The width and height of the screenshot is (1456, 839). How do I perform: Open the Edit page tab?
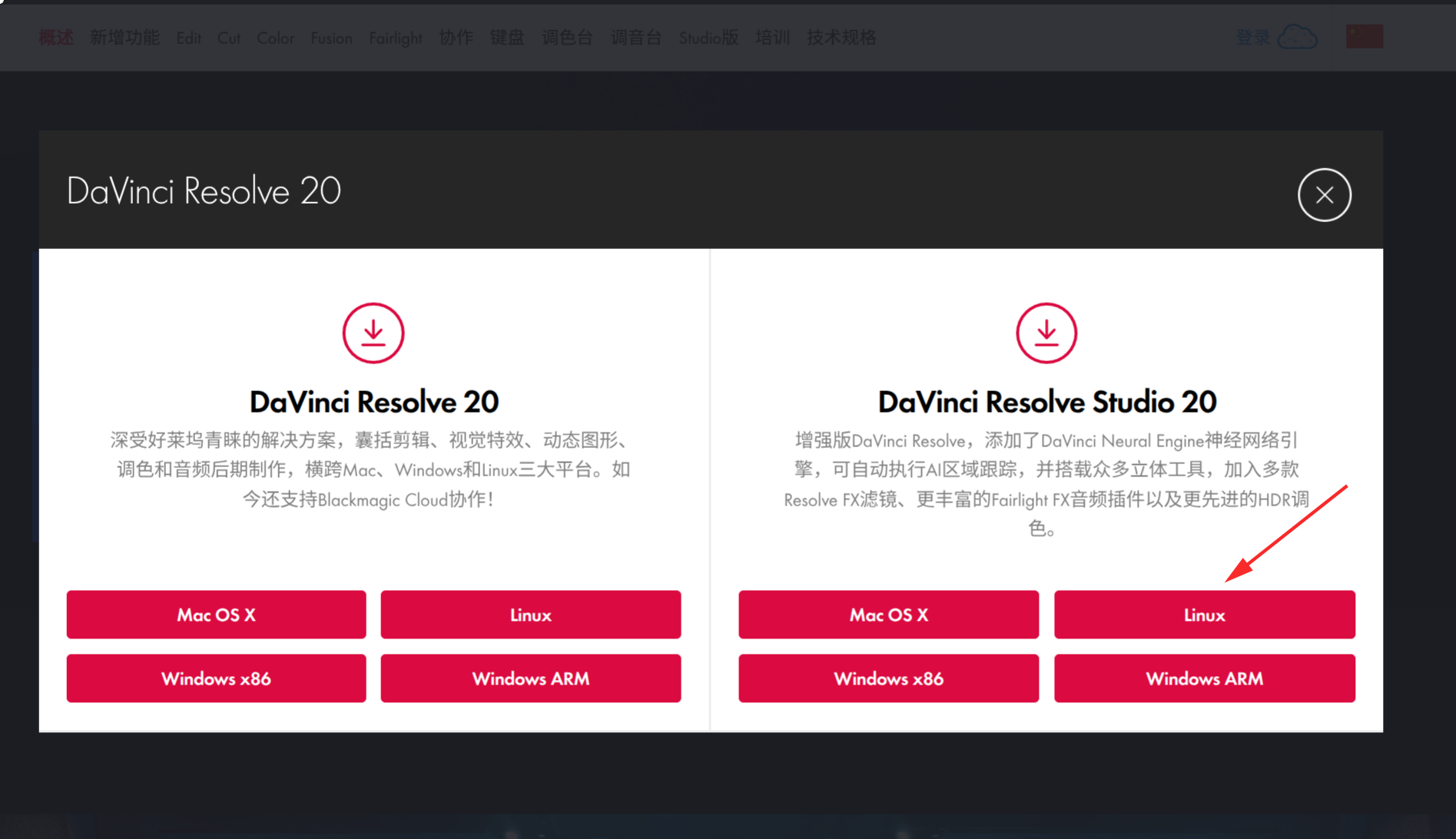click(x=188, y=38)
